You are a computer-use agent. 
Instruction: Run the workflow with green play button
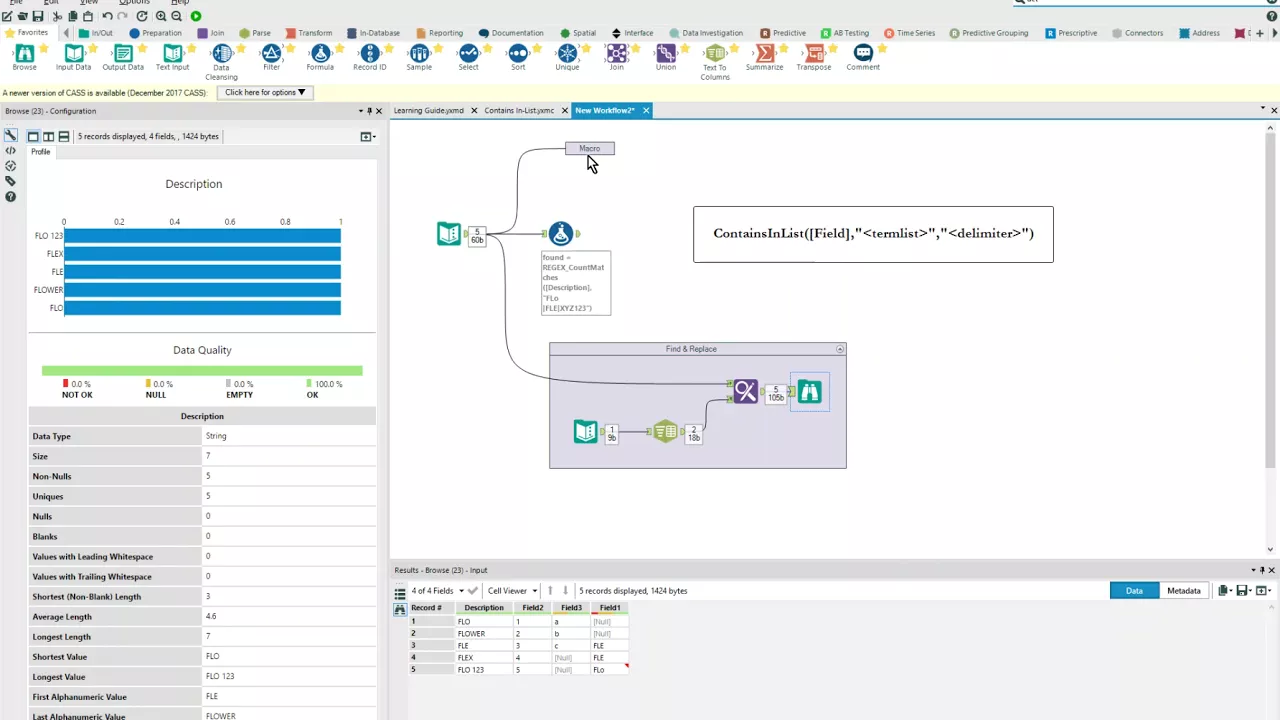pos(196,16)
